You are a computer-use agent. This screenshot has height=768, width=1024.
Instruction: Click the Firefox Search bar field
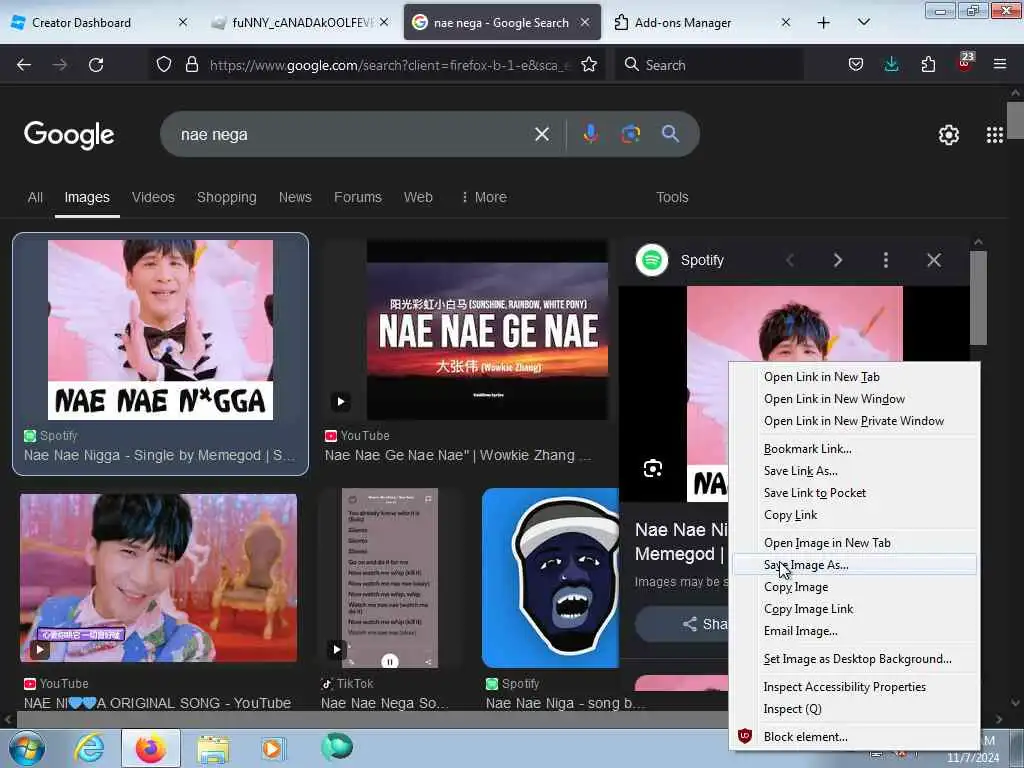(x=709, y=65)
